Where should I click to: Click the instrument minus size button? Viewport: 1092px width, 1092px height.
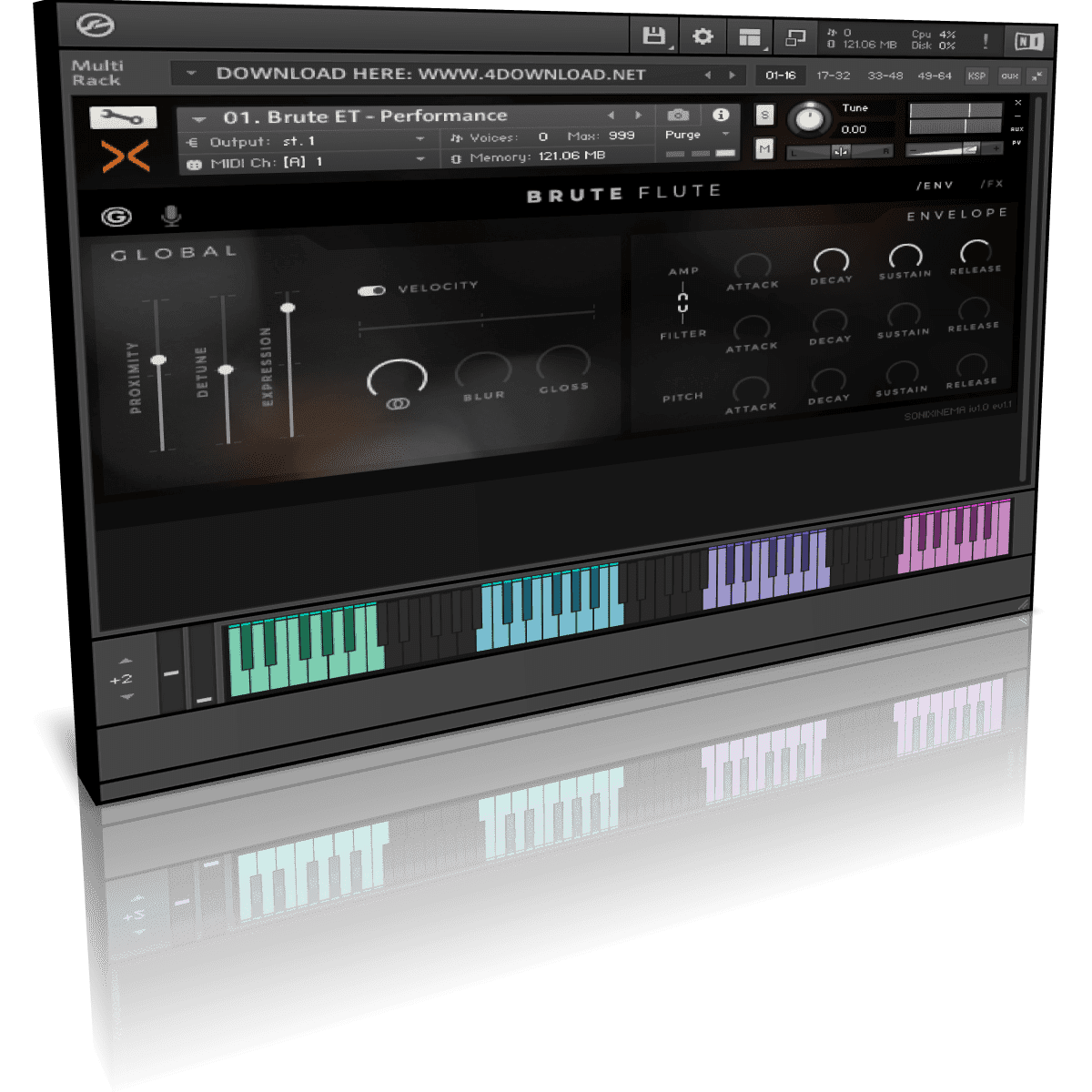[x=1017, y=116]
